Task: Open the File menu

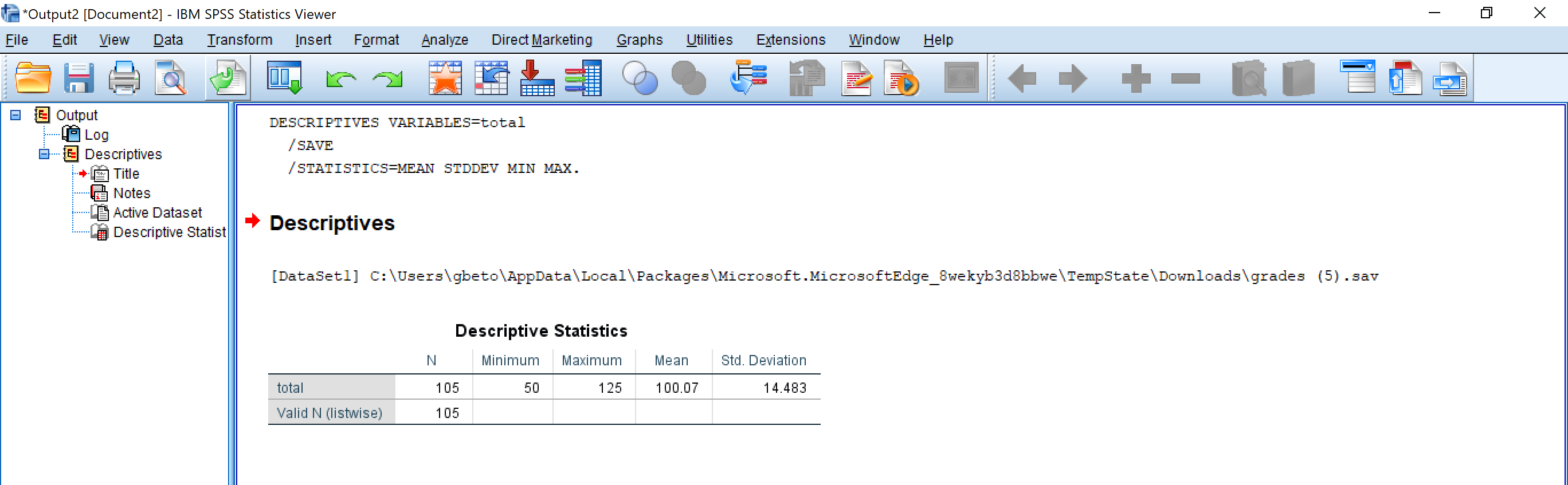Action: click(17, 40)
